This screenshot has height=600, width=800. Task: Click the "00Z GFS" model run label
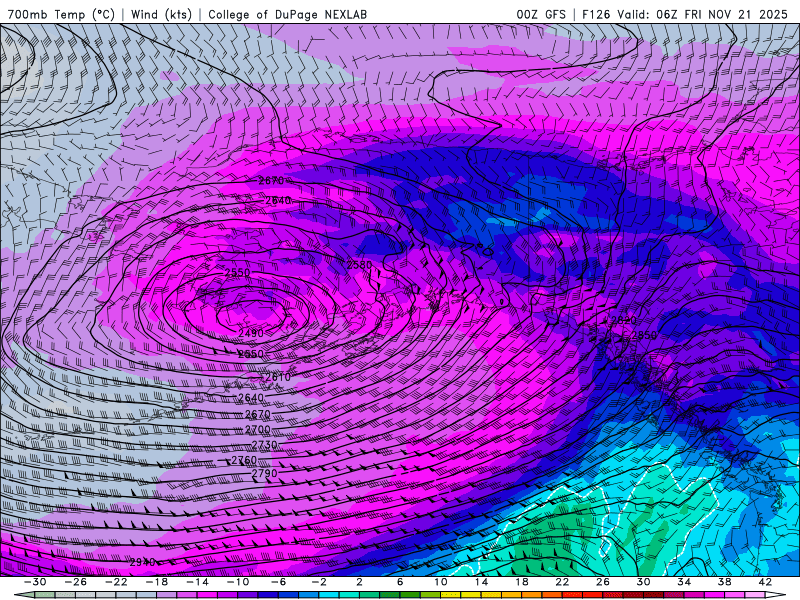[541, 14]
